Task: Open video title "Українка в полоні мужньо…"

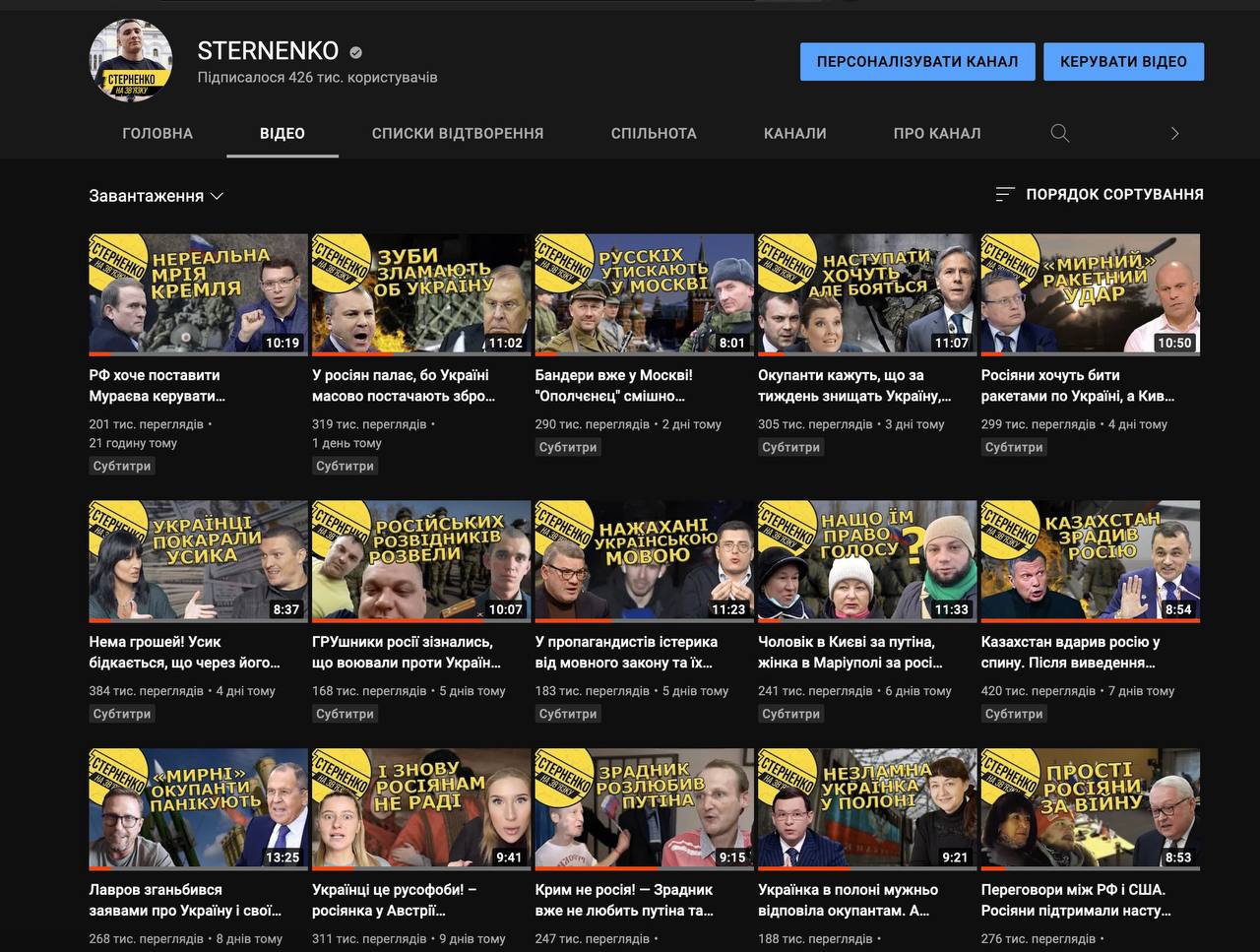Action: (848, 900)
